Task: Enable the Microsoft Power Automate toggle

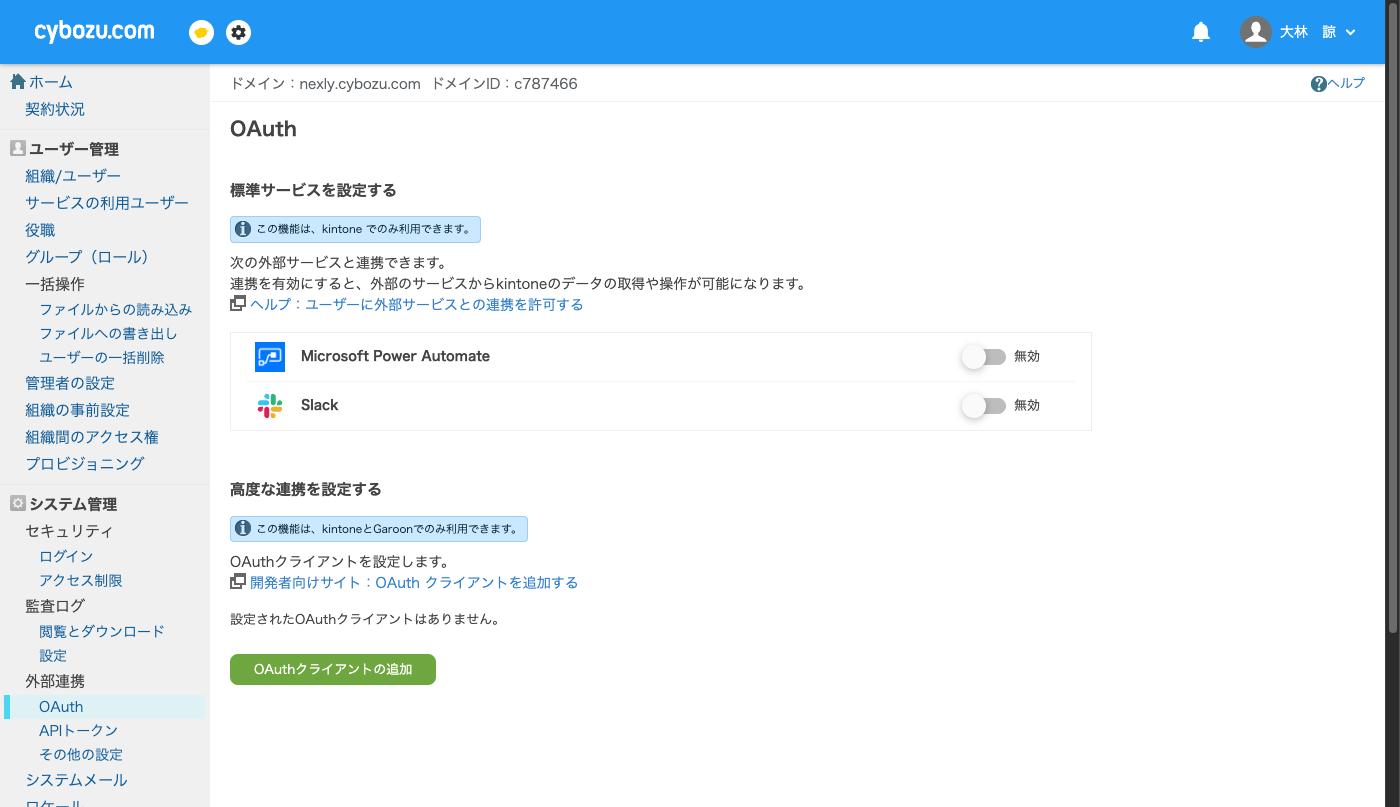Action: pyautogui.click(x=984, y=357)
